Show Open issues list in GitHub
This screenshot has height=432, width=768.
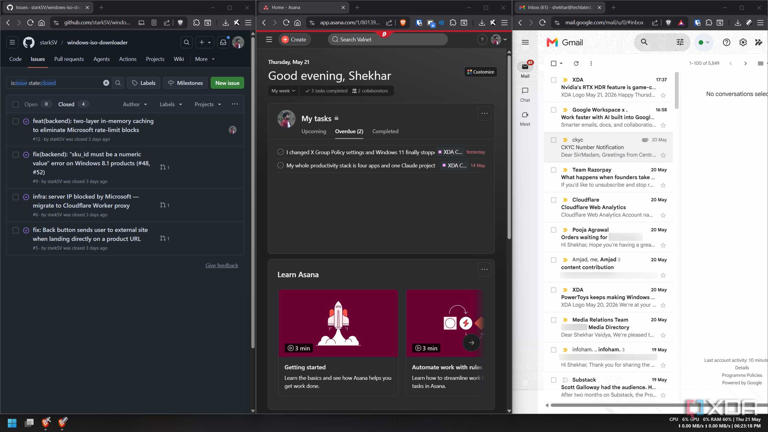tap(37, 104)
